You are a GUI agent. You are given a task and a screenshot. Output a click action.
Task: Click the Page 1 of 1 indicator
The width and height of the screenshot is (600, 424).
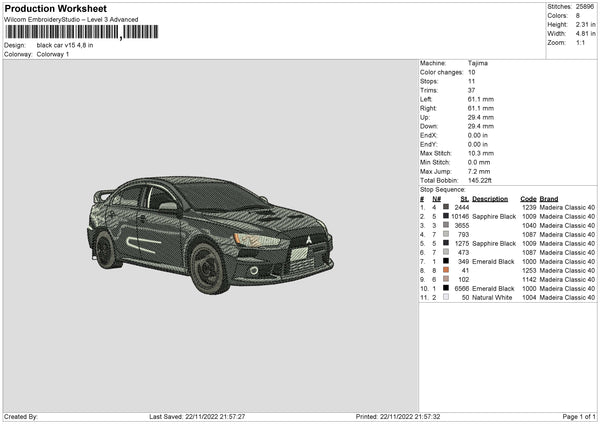click(574, 416)
